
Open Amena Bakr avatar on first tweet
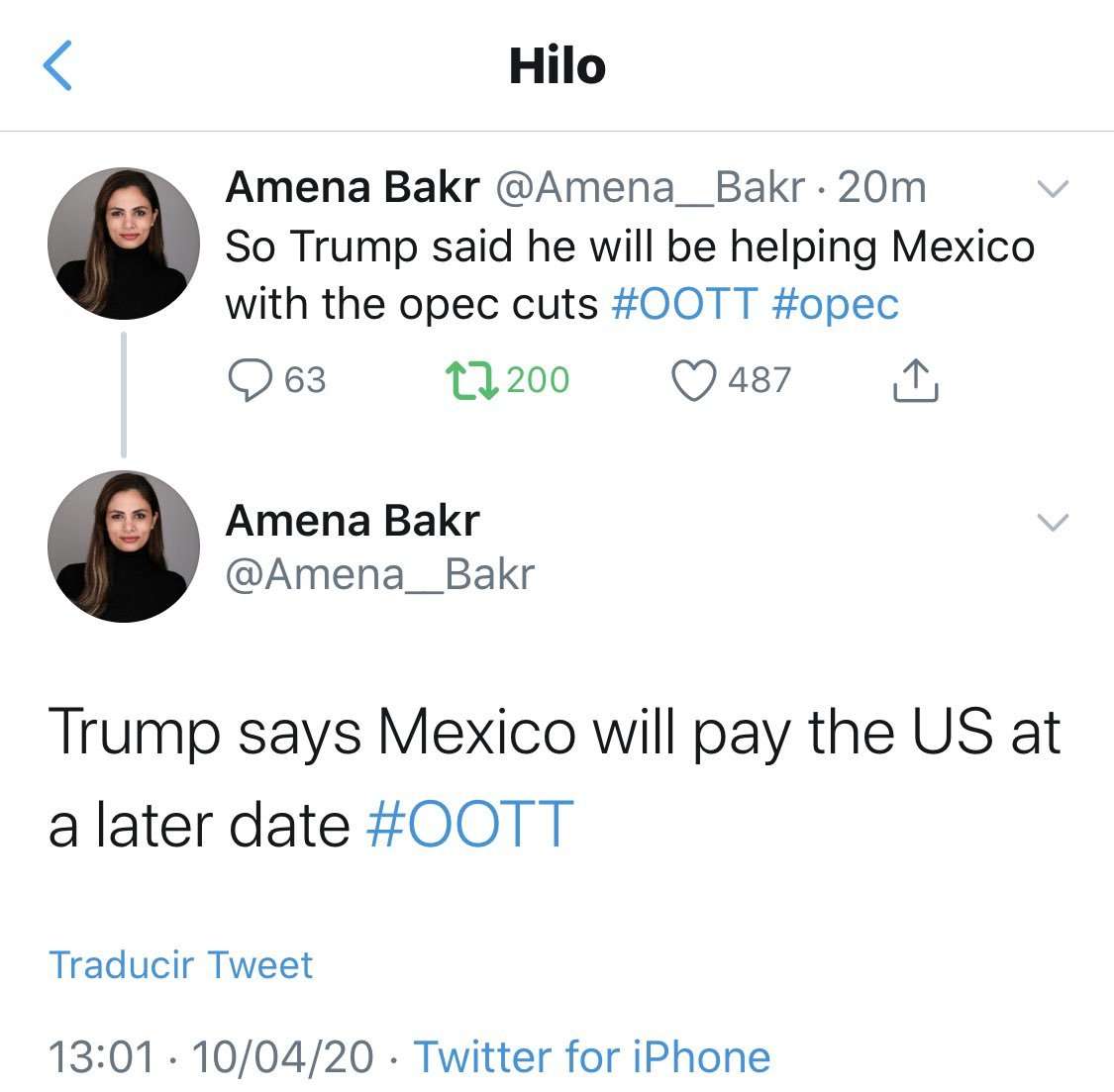pos(124,243)
